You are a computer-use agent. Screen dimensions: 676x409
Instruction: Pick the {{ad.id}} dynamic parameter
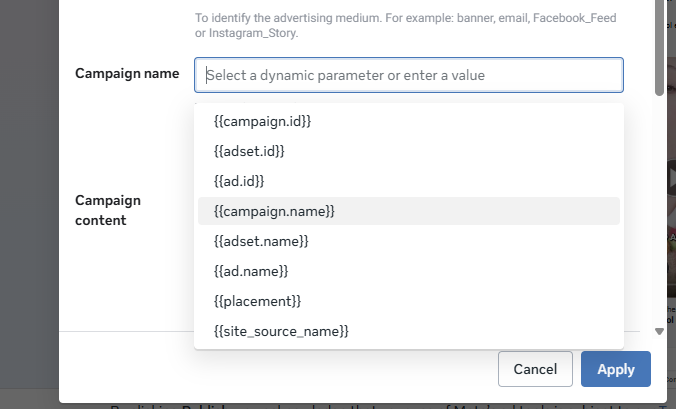pos(239,181)
